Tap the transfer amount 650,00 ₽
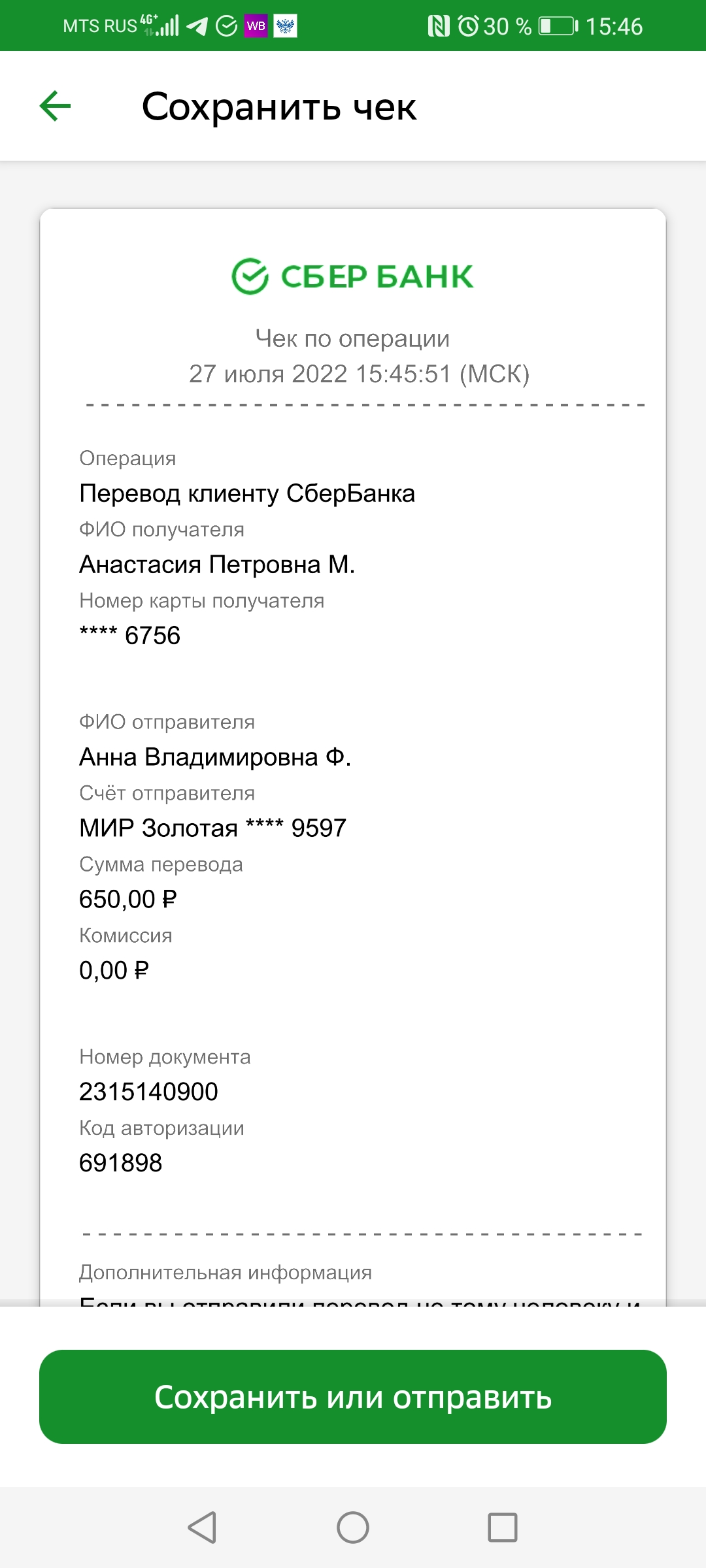The image size is (706, 1568). click(x=128, y=900)
